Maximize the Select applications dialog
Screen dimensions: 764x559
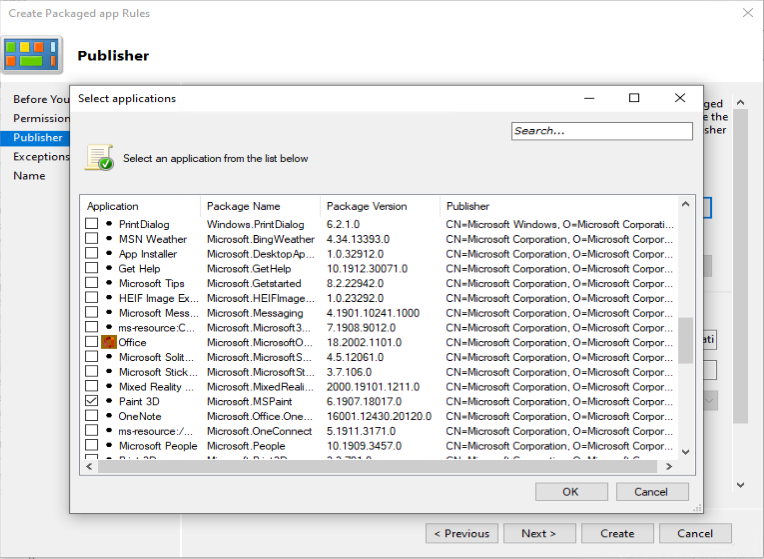coord(634,98)
